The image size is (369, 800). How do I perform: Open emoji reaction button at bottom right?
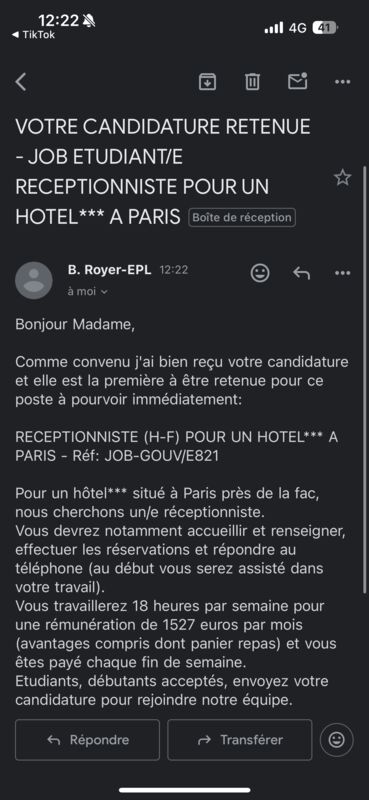click(x=336, y=740)
